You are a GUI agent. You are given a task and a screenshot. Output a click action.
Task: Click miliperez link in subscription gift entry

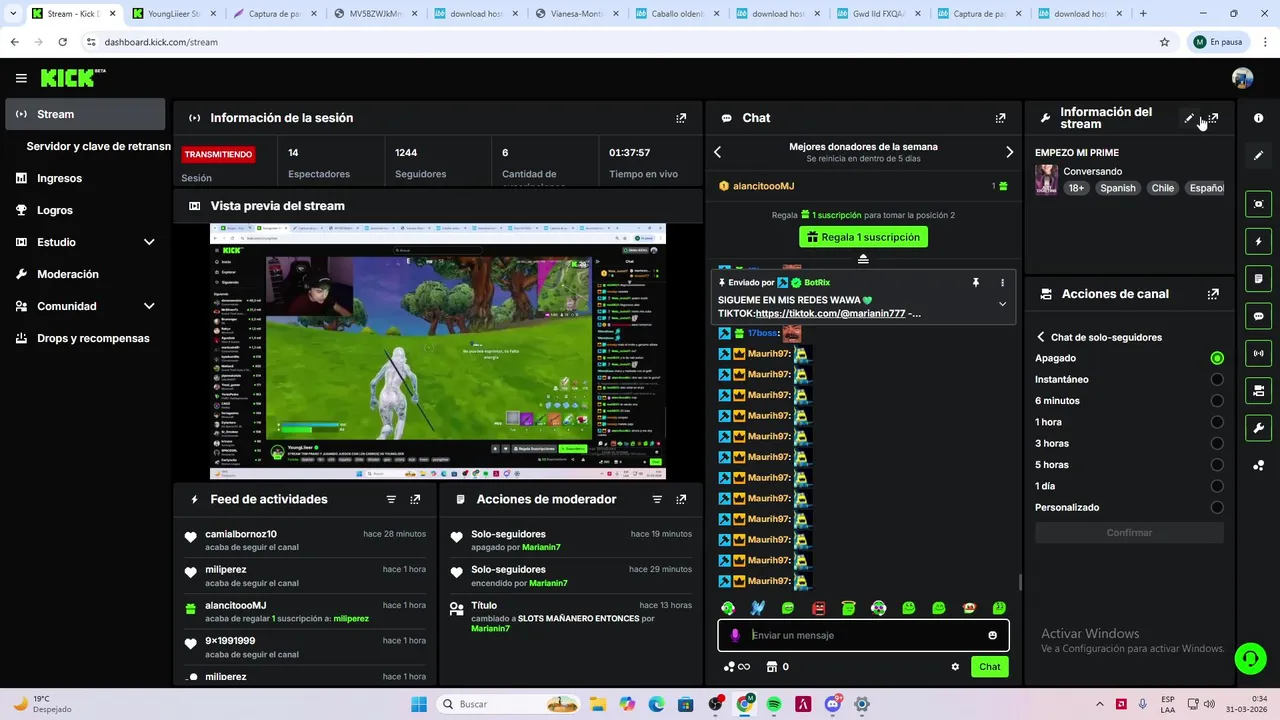tap(351, 619)
